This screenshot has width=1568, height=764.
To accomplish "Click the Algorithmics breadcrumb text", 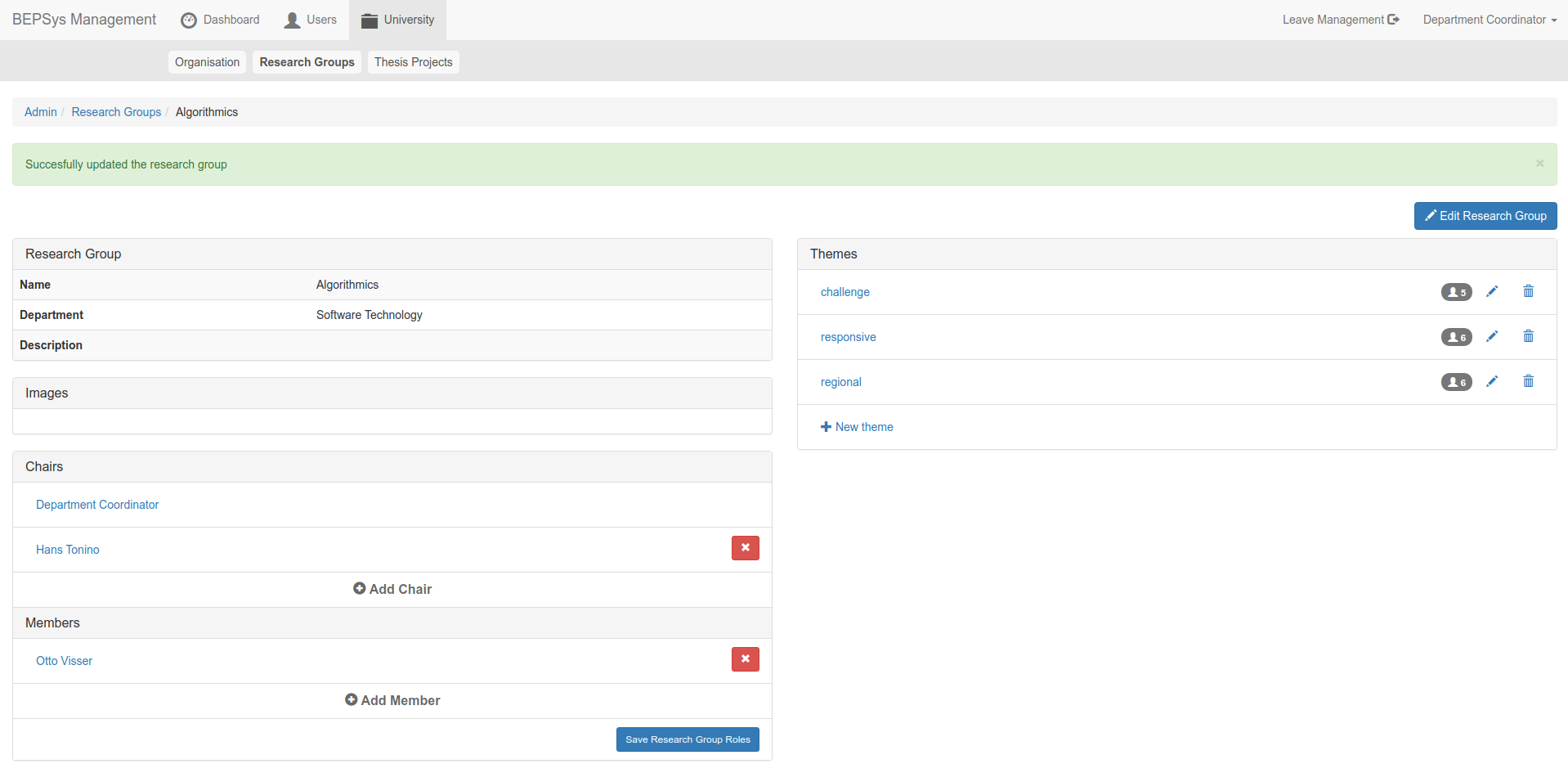I will point(207,112).
